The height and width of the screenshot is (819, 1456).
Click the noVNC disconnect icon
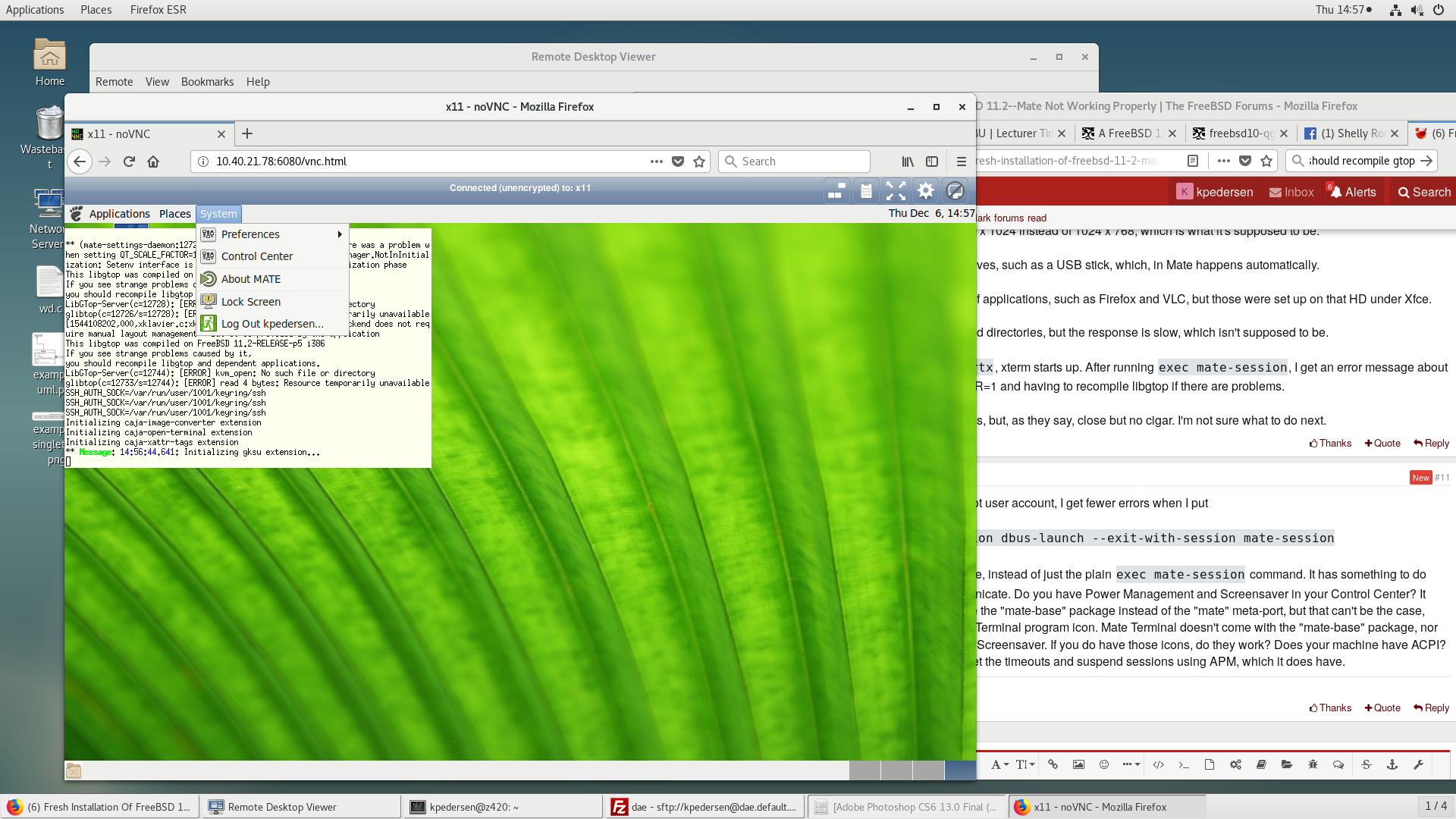(x=955, y=191)
